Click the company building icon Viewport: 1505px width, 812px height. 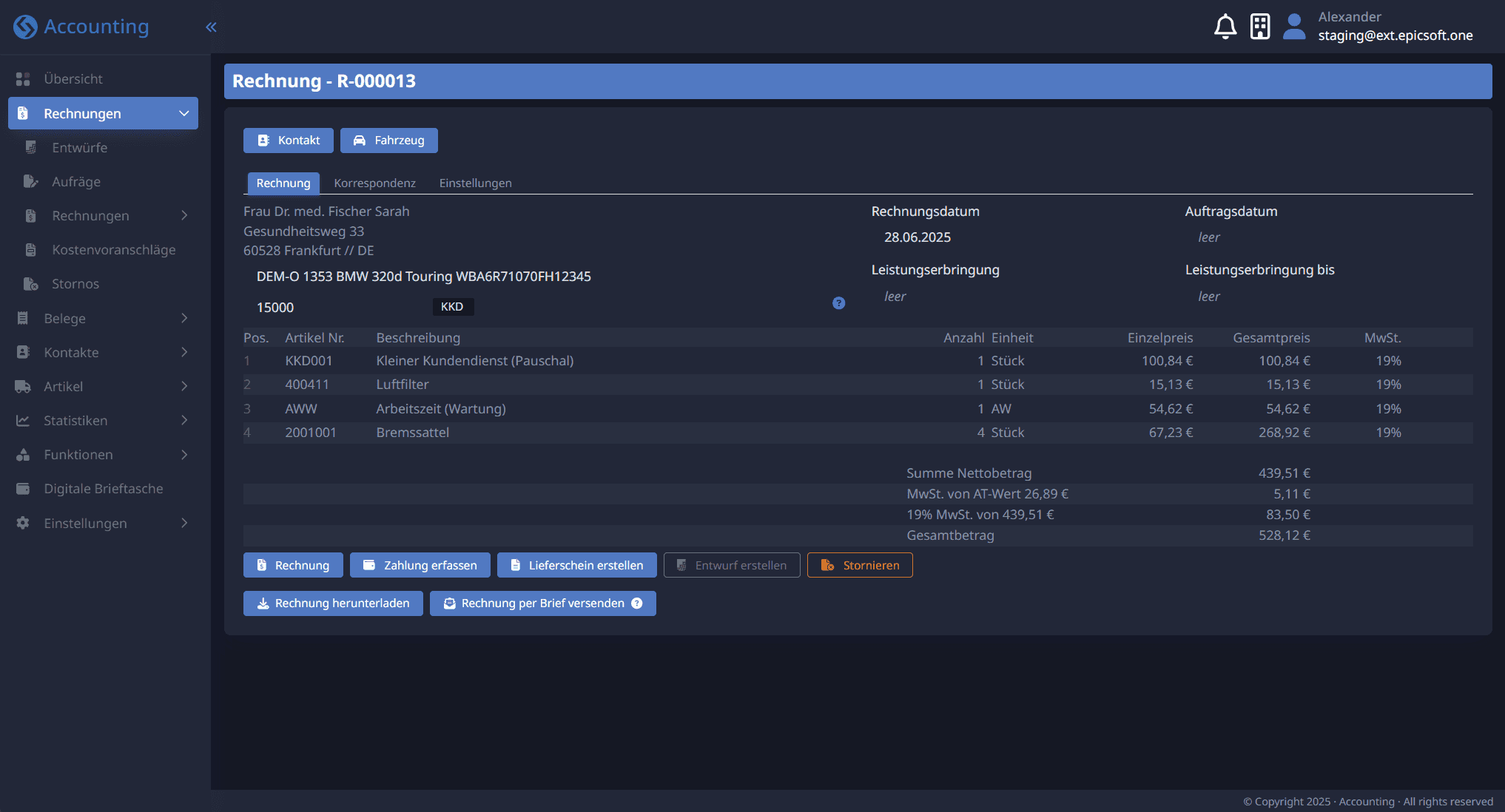tap(1260, 27)
